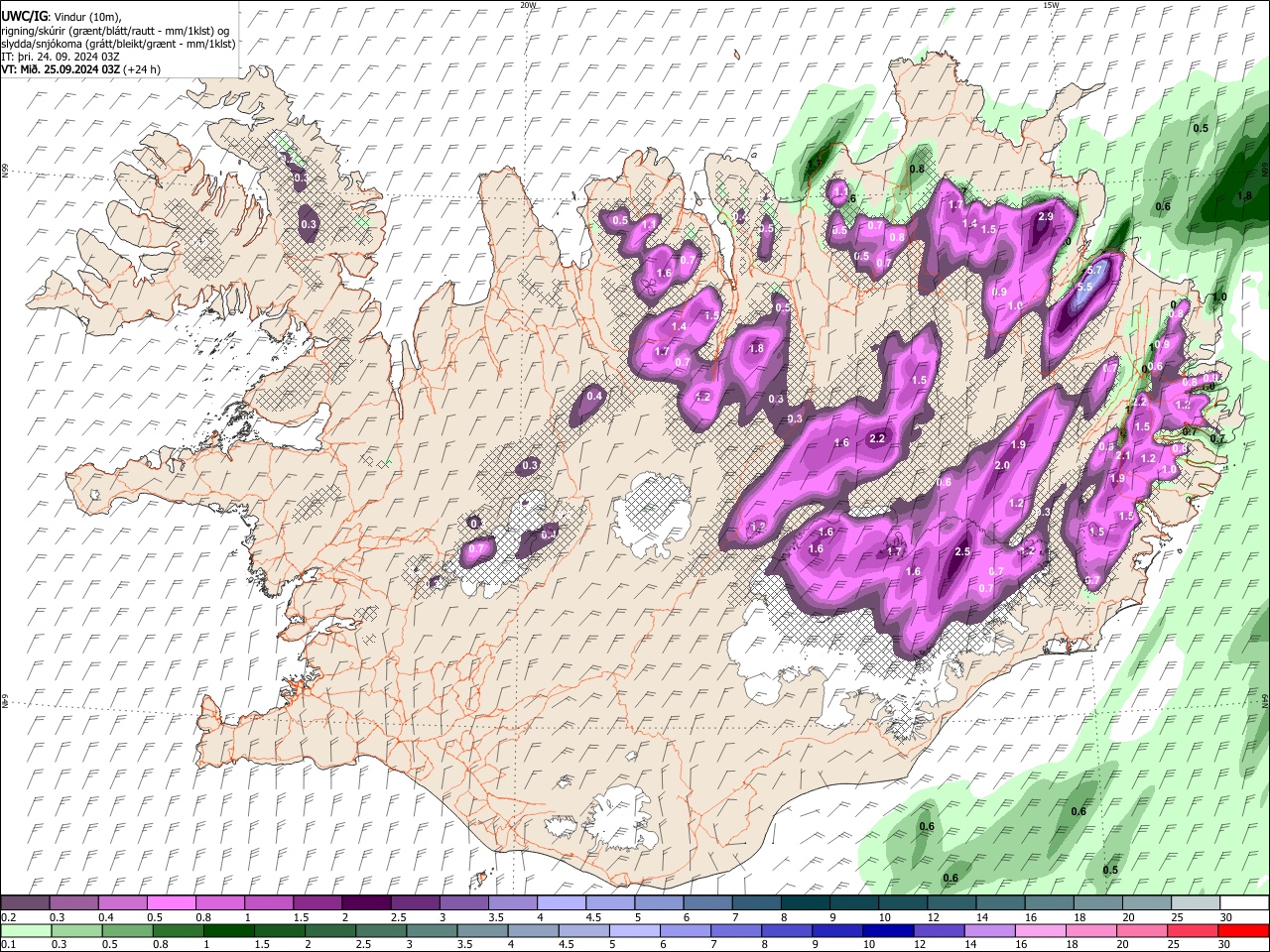
Task: Click the 0.3 green swatch in lower legend row
Action: pyautogui.click(x=75, y=931)
